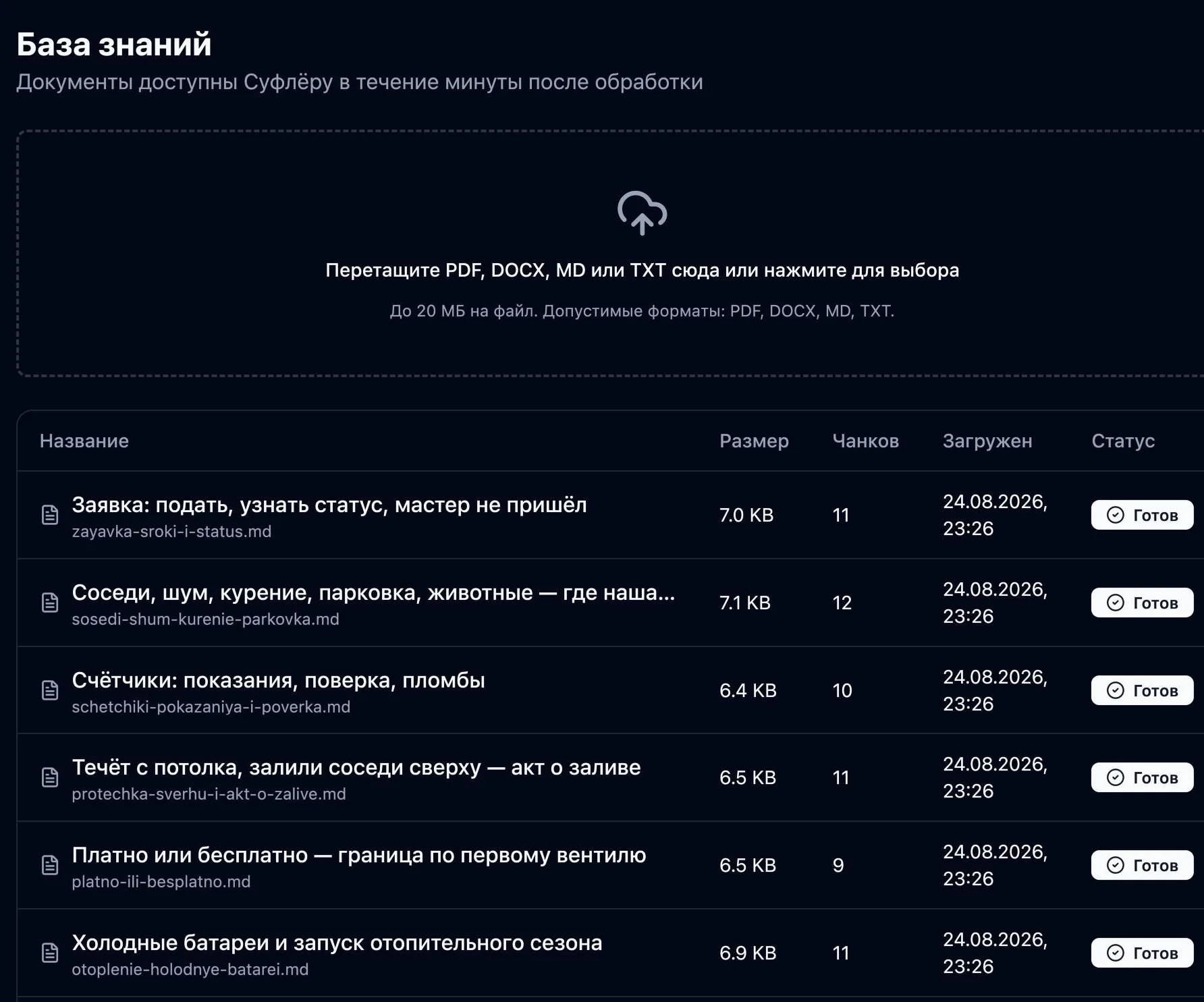Click the Загружен column header
Image resolution: width=1204 pixels, height=1002 pixels.
[x=987, y=441]
